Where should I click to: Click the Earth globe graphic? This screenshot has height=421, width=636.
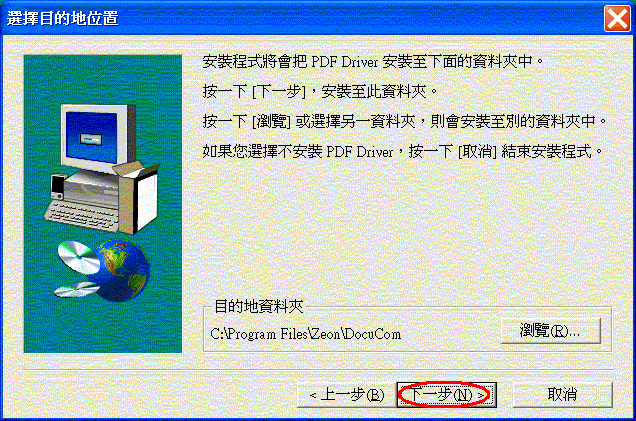click(x=122, y=271)
